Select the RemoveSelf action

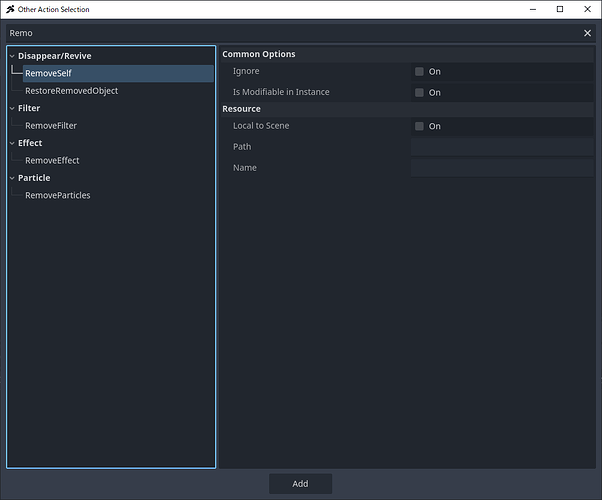pos(48,74)
